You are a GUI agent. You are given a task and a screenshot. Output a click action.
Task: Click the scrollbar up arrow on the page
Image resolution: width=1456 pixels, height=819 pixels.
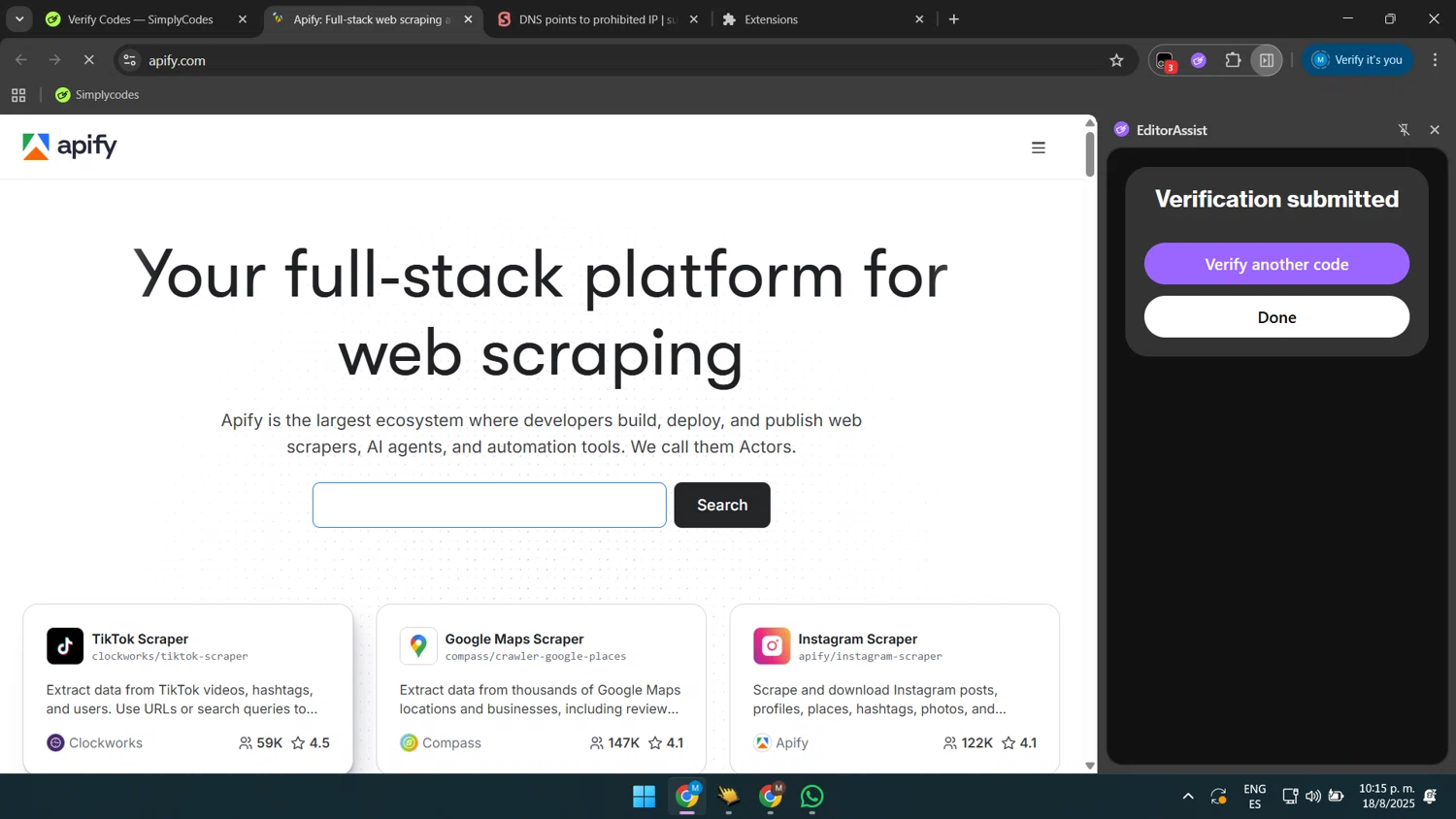pyautogui.click(x=1090, y=122)
